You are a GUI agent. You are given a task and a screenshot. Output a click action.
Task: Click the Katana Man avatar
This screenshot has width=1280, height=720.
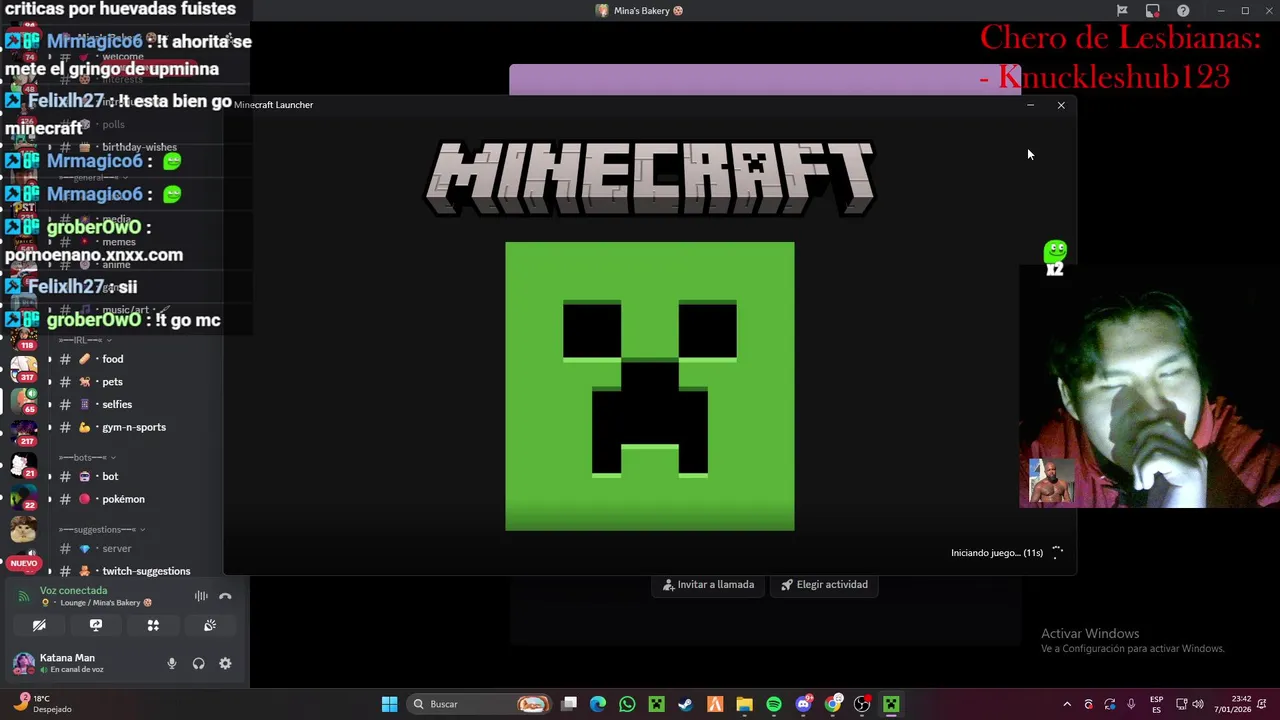tap(23, 663)
